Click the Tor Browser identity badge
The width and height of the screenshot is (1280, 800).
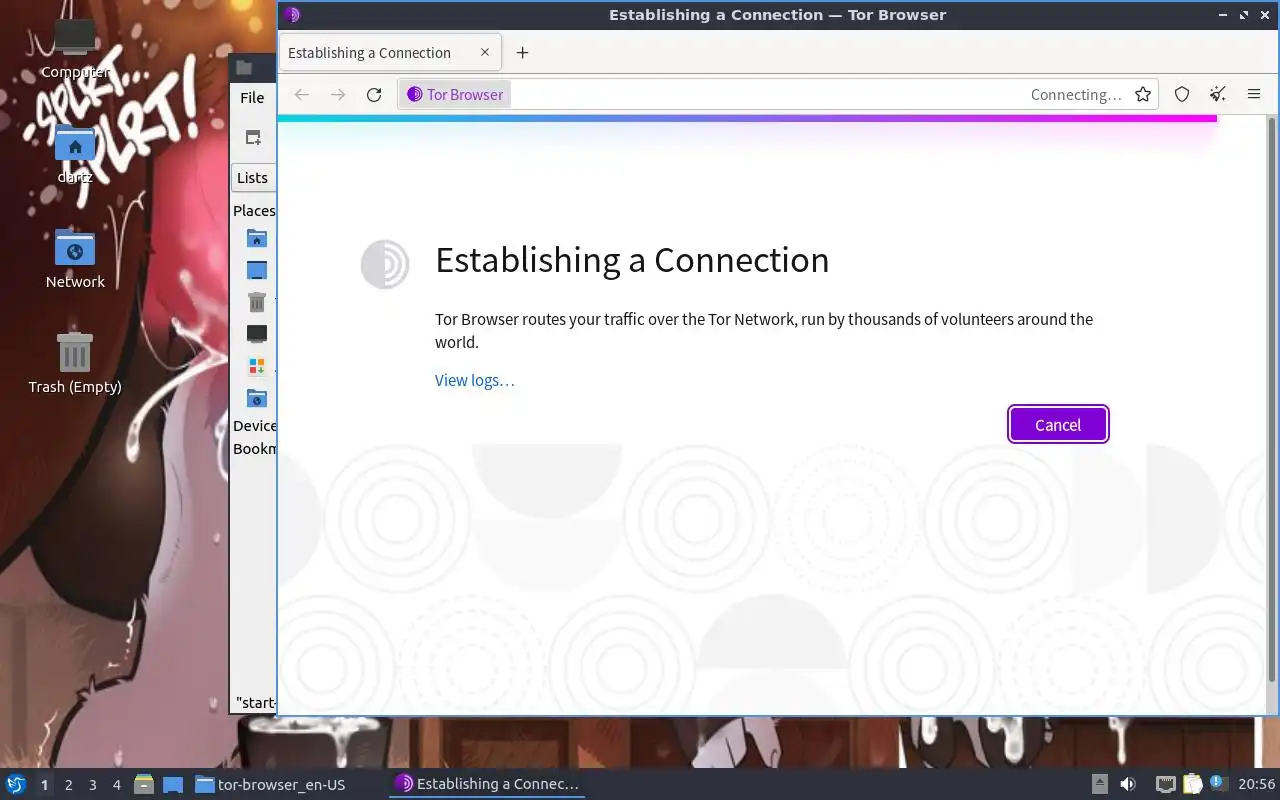coord(456,94)
